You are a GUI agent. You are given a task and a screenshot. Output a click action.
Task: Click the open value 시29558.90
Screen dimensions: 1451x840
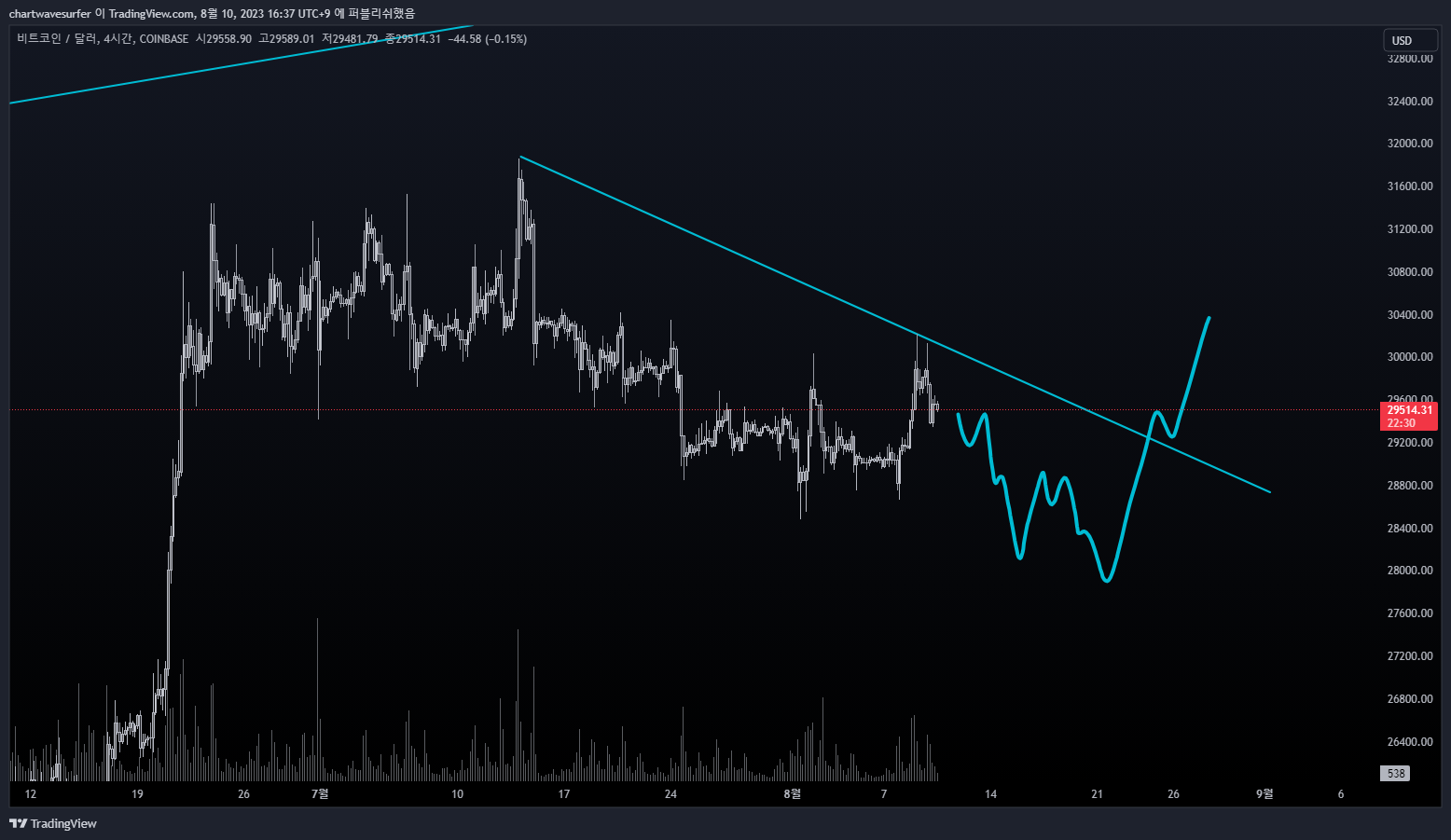pyautogui.click(x=223, y=39)
